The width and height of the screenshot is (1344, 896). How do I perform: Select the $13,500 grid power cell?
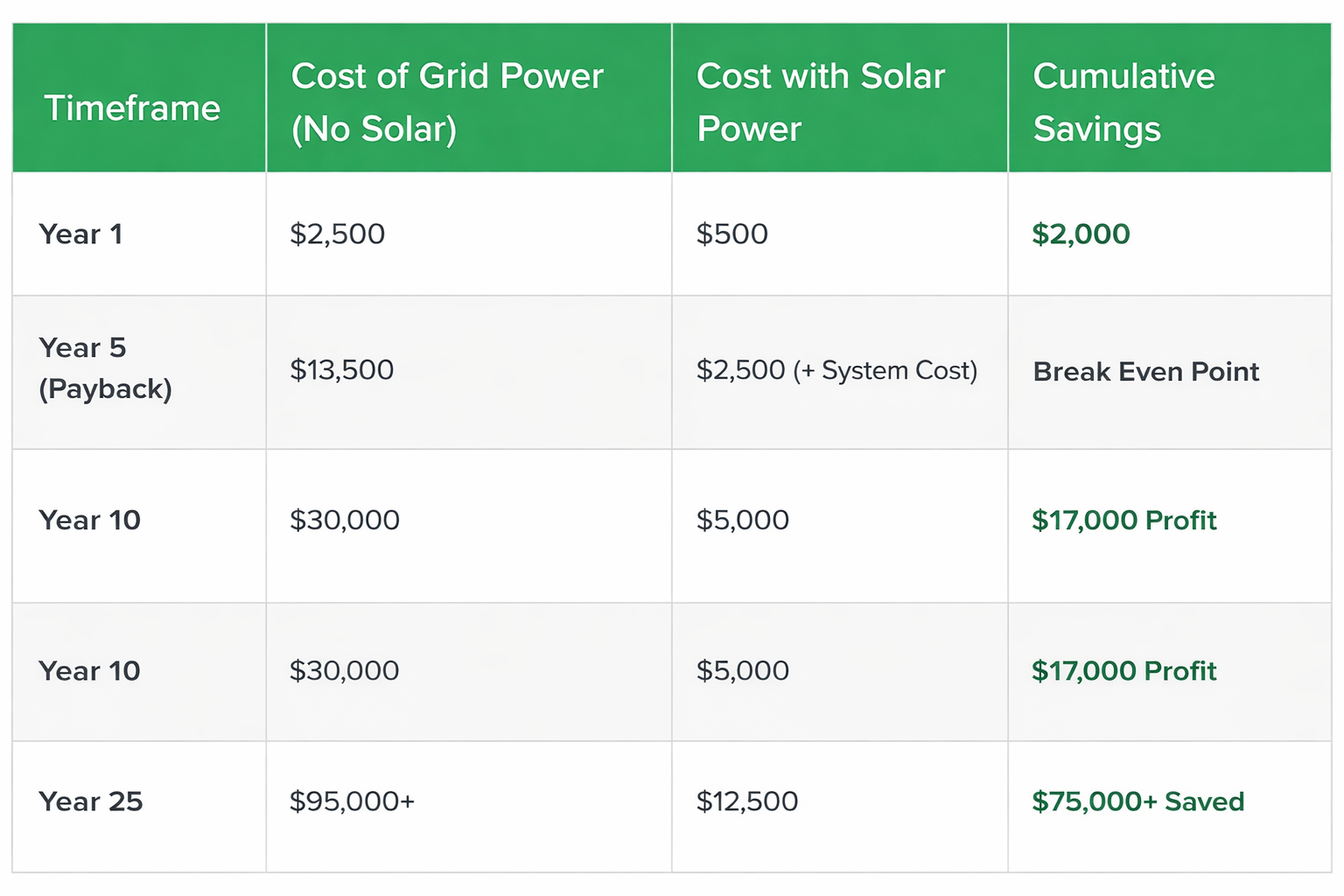click(341, 370)
